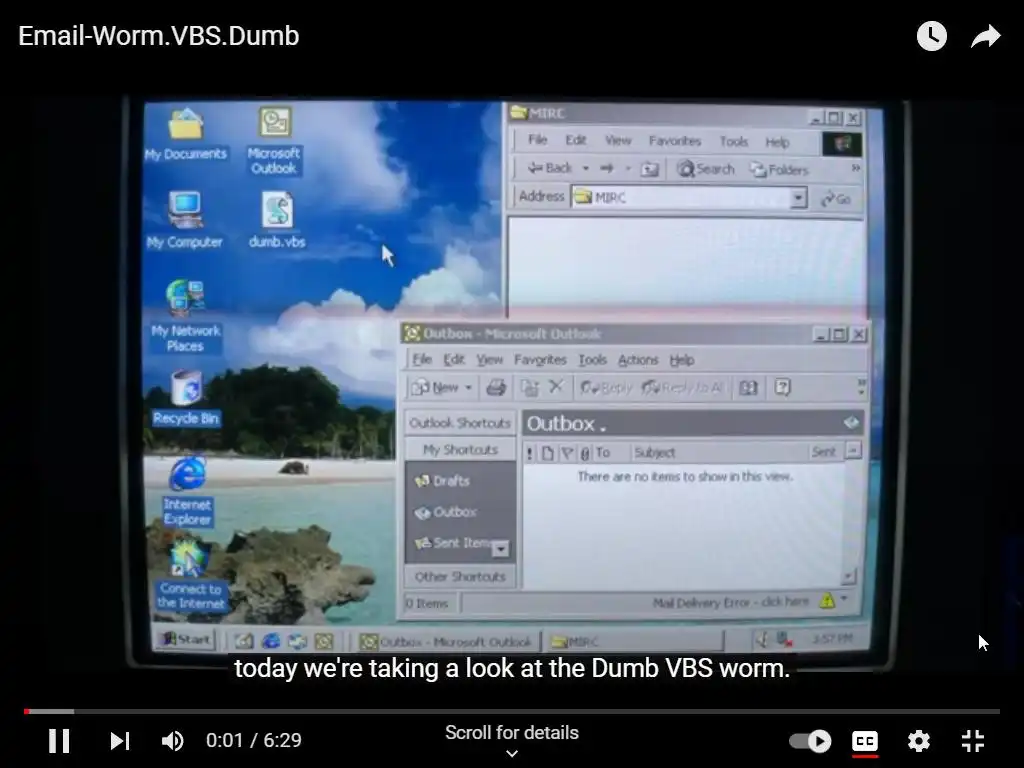
Task: Toggle closed captions off
Action: [865, 741]
